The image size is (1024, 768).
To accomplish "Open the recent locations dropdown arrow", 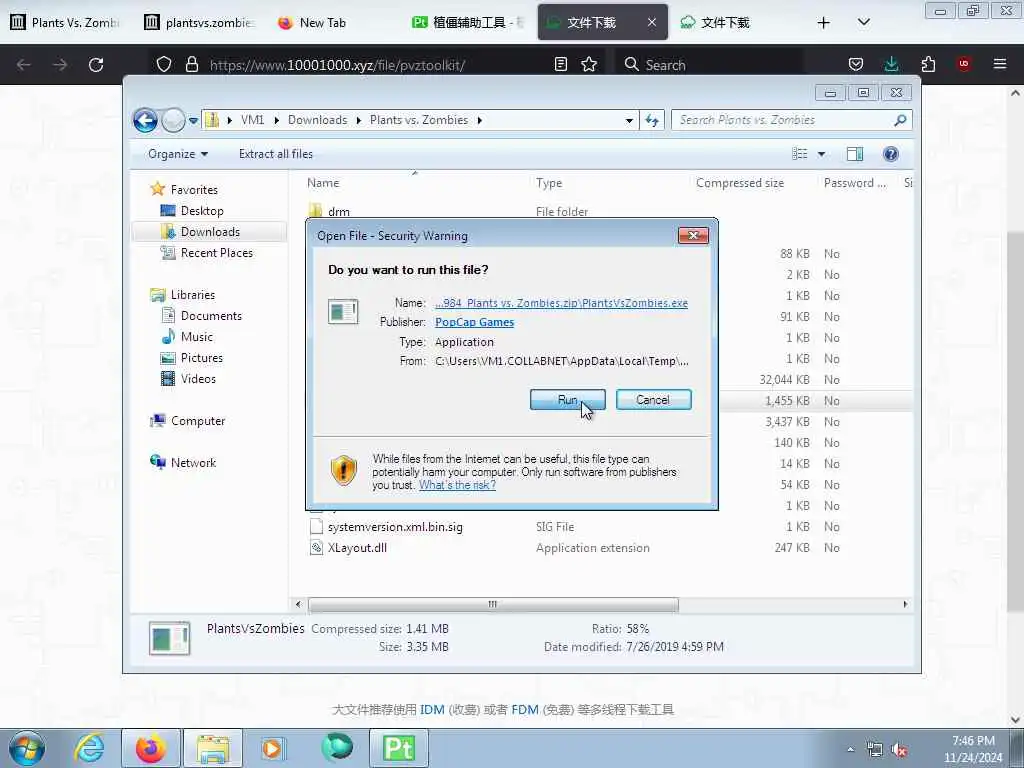I will coord(193,121).
